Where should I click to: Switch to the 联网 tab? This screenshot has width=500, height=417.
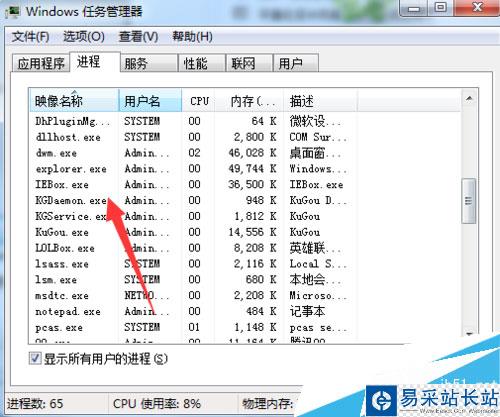tap(249, 63)
